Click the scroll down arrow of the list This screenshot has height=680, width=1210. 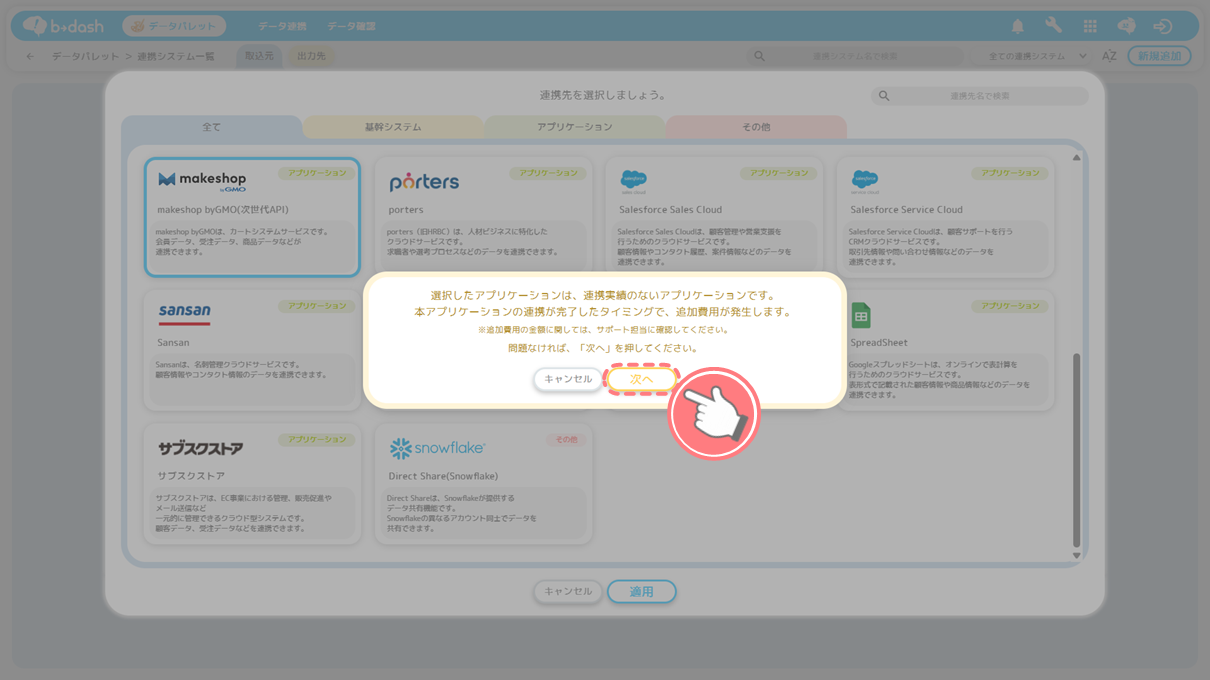(x=1076, y=555)
